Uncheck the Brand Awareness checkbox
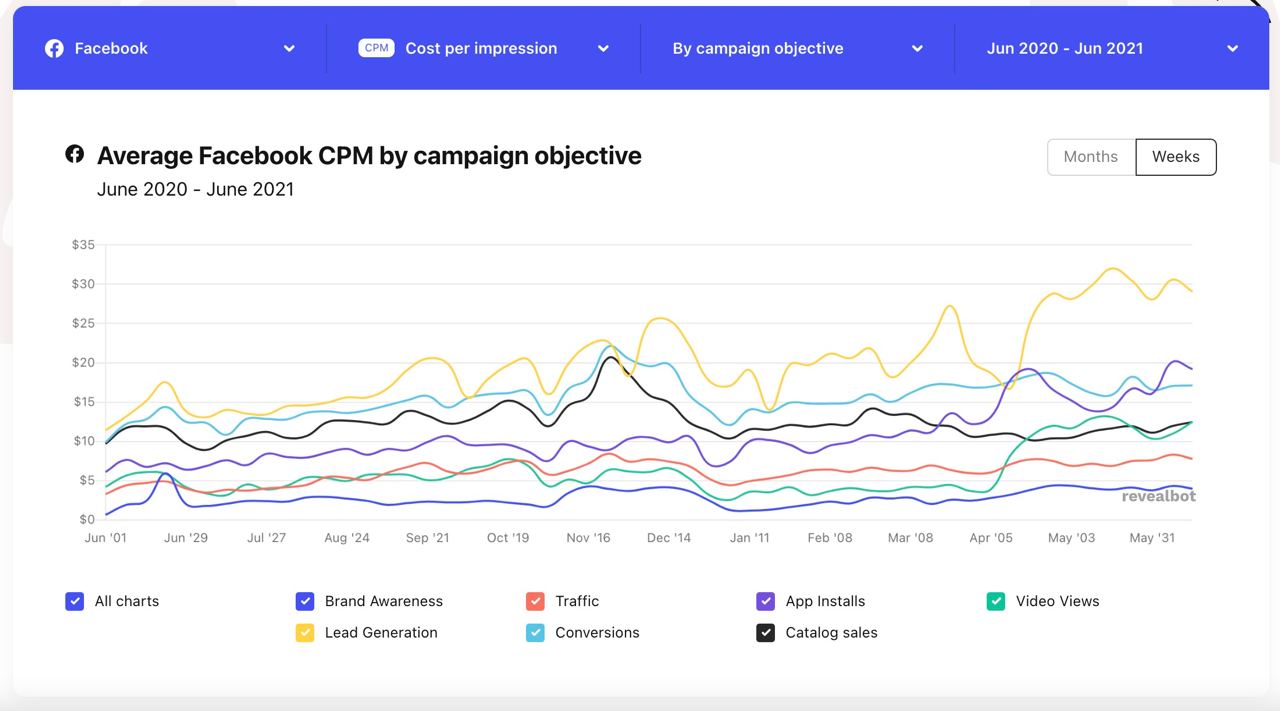Viewport: 1280px width, 711px height. click(x=305, y=601)
